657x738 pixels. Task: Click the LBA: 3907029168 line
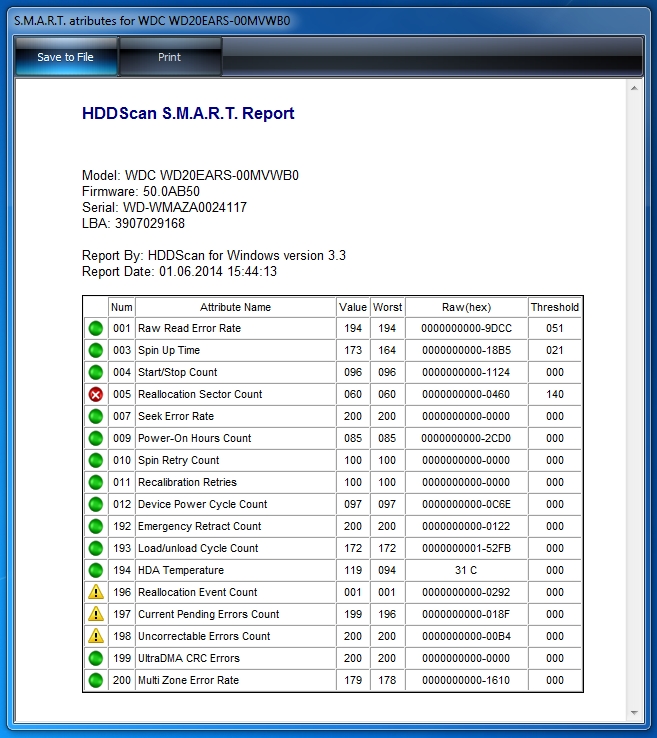point(133,224)
